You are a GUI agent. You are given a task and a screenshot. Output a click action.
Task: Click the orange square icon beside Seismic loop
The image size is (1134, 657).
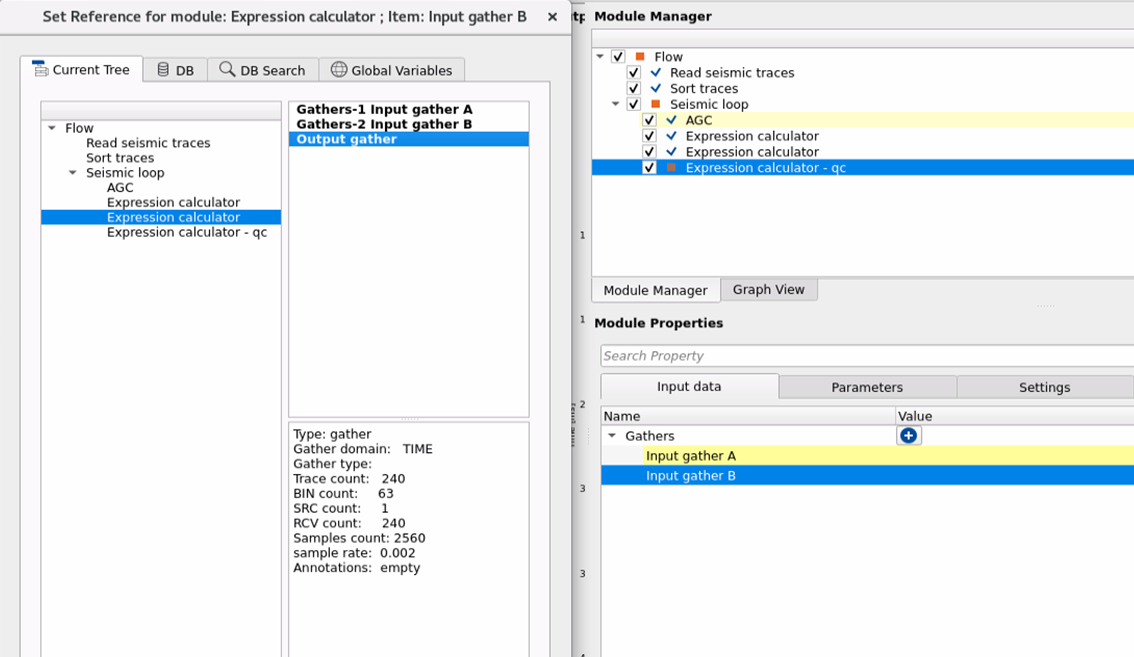pyautogui.click(x=656, y=104)
